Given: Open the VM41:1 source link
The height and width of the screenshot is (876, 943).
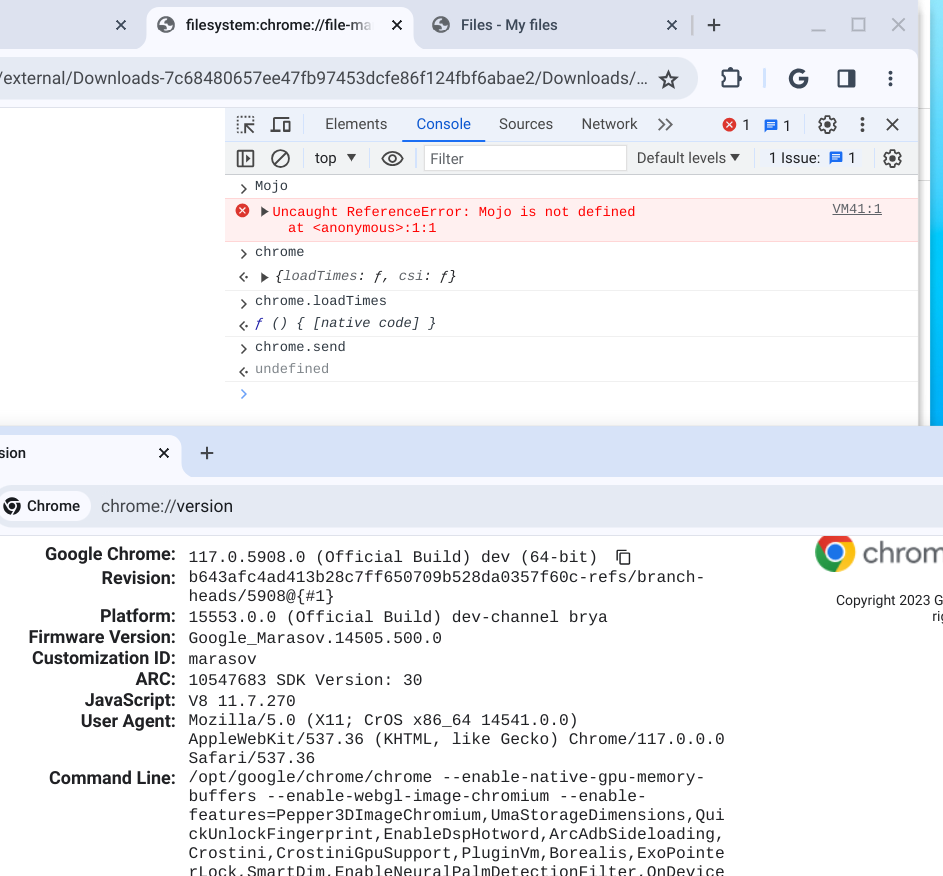Looking at the screenshot, I should point(856,210).
